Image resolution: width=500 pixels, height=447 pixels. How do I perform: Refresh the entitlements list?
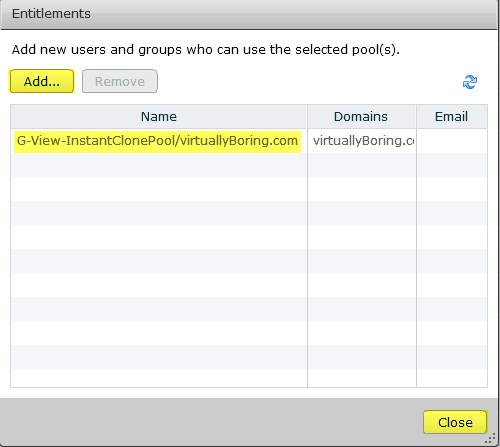(x=470, y=82)
